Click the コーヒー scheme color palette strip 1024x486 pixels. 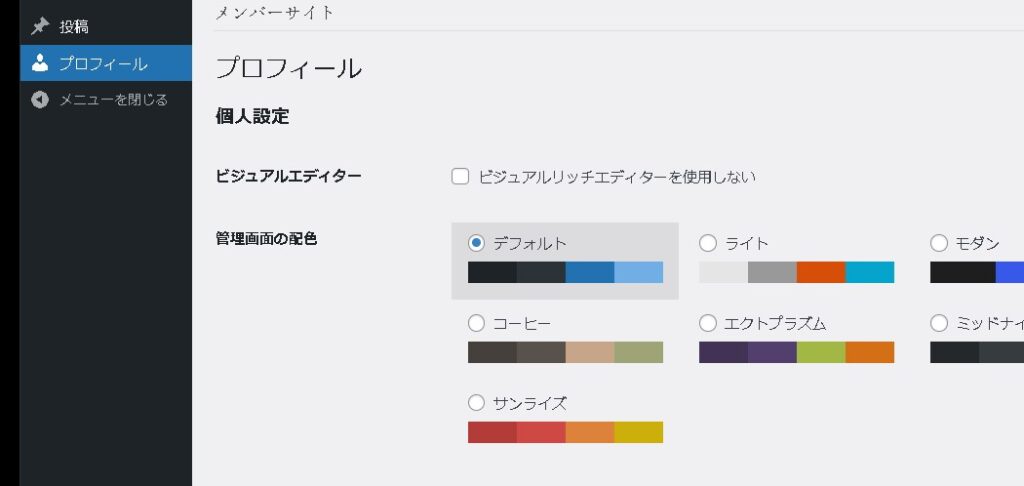tap(565, 352)
